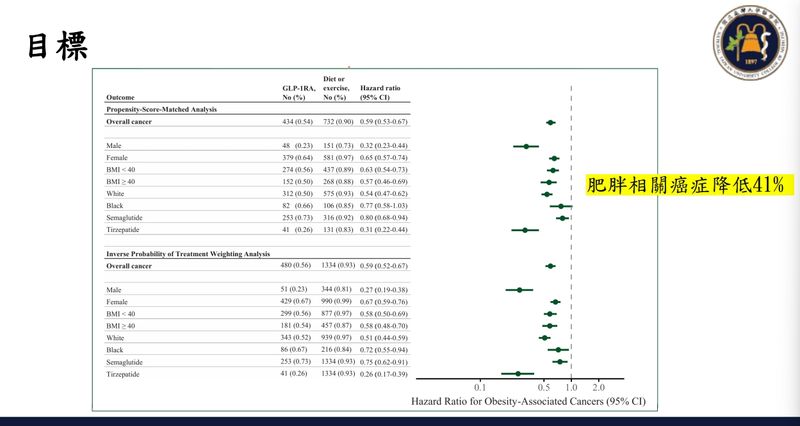
Task: Click the Semaglutide row in IPTW section
Action: (257, 362)
